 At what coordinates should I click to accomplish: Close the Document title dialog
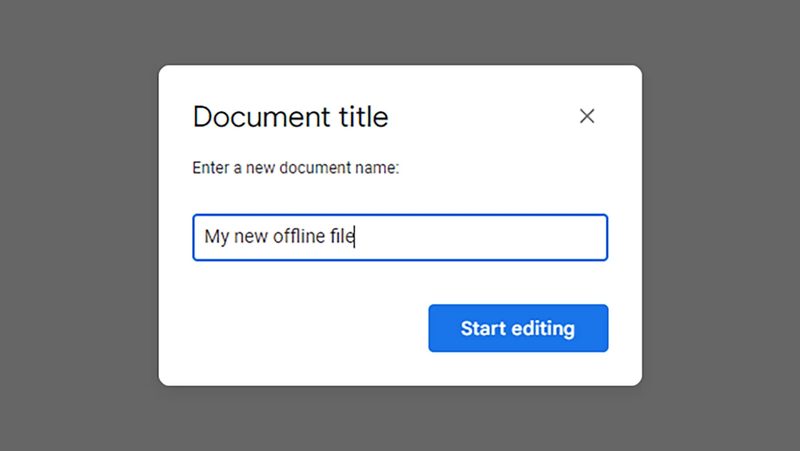tap(587, 116)
